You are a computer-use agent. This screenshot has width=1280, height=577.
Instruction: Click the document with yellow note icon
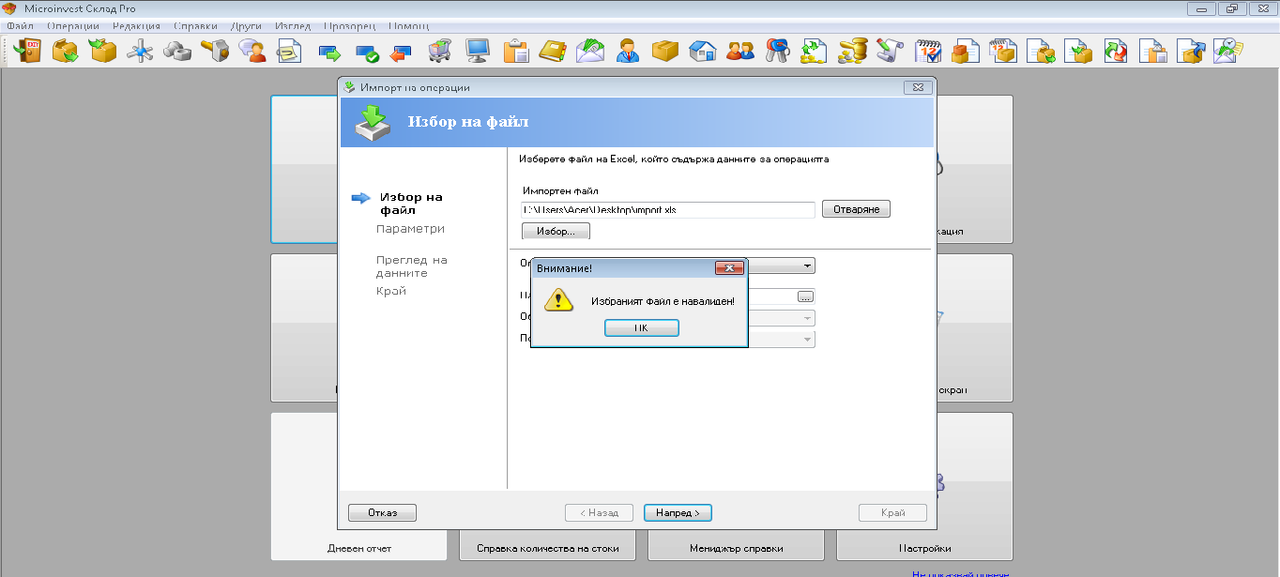tap(289, 50)
